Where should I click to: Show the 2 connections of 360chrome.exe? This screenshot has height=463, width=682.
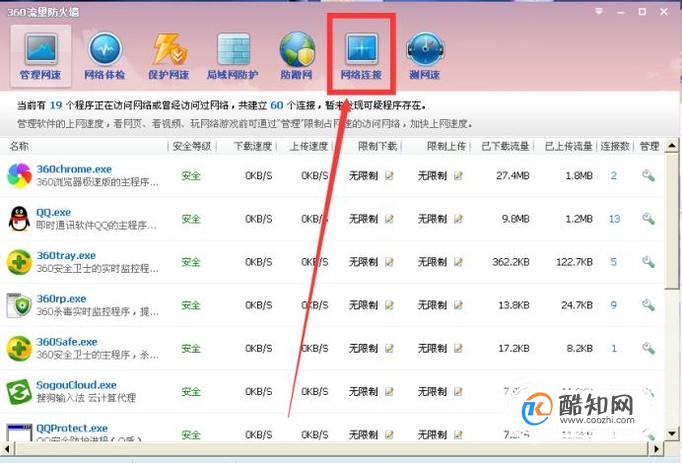[614, 176]
